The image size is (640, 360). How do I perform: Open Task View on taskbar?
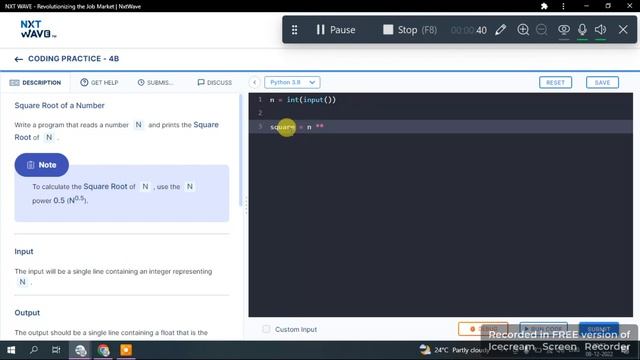(x=56, y=350)
